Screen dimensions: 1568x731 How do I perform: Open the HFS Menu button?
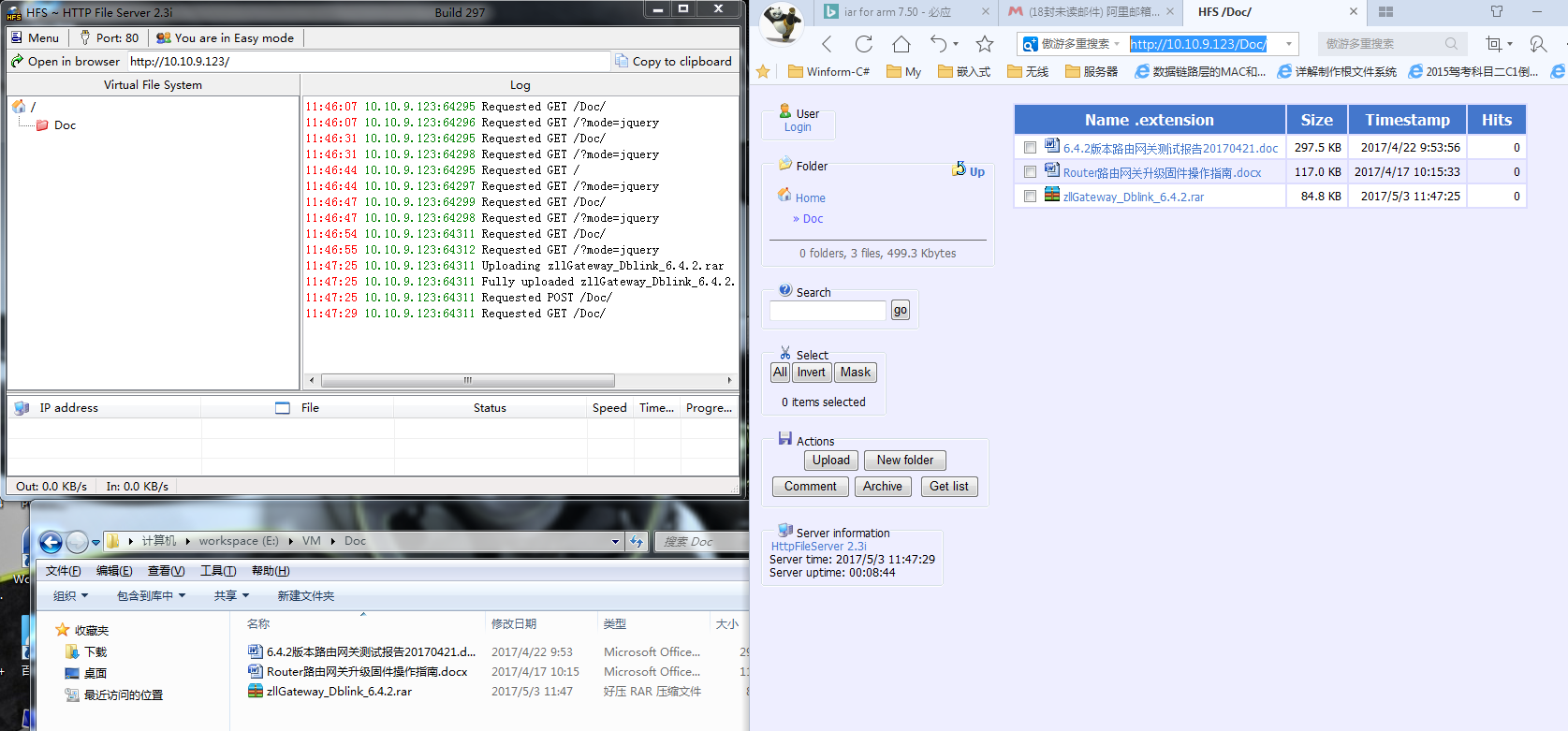(35, 37)
